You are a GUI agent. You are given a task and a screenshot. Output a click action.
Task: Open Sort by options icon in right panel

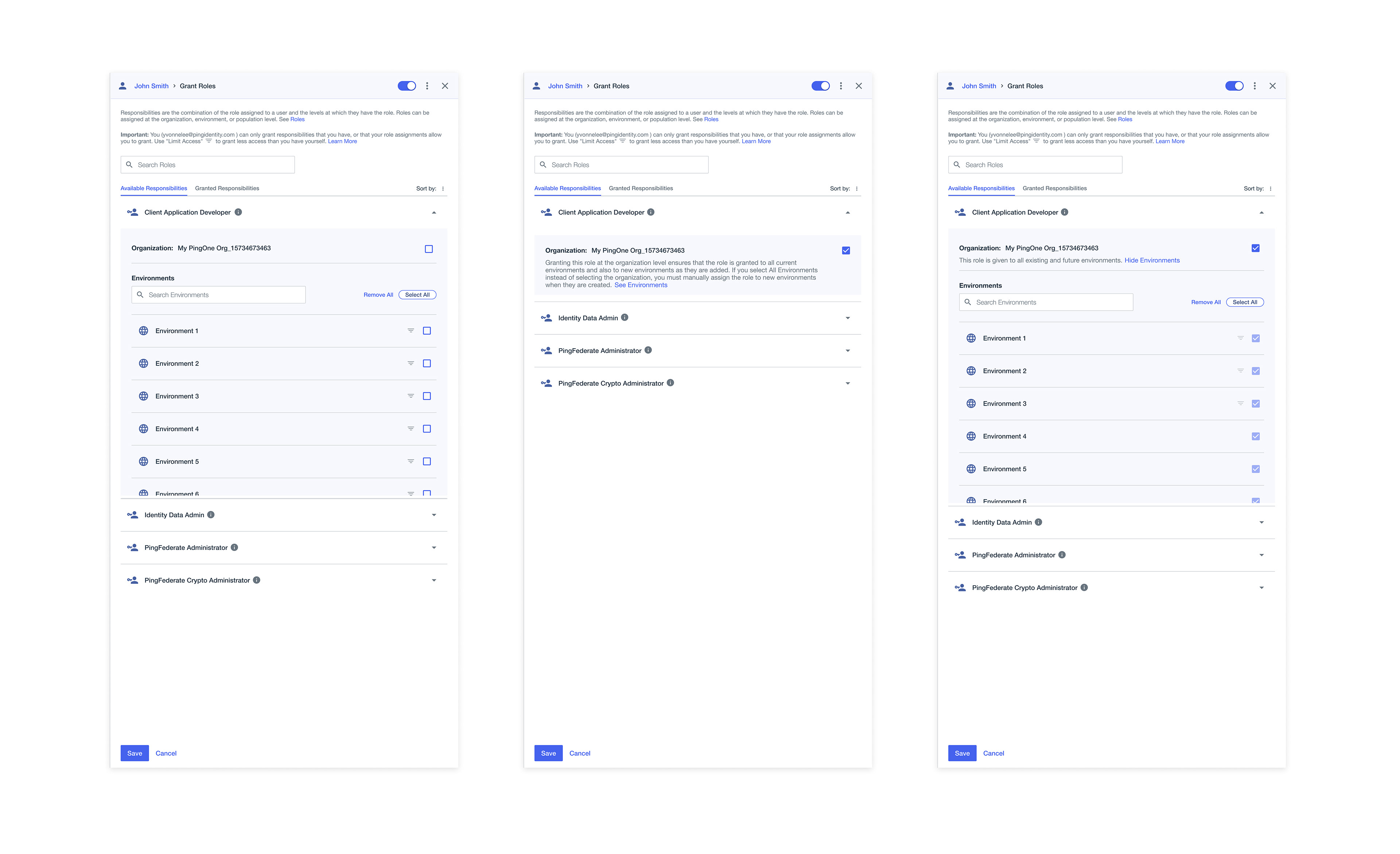pyautogui.click(x=1271, y=189)
